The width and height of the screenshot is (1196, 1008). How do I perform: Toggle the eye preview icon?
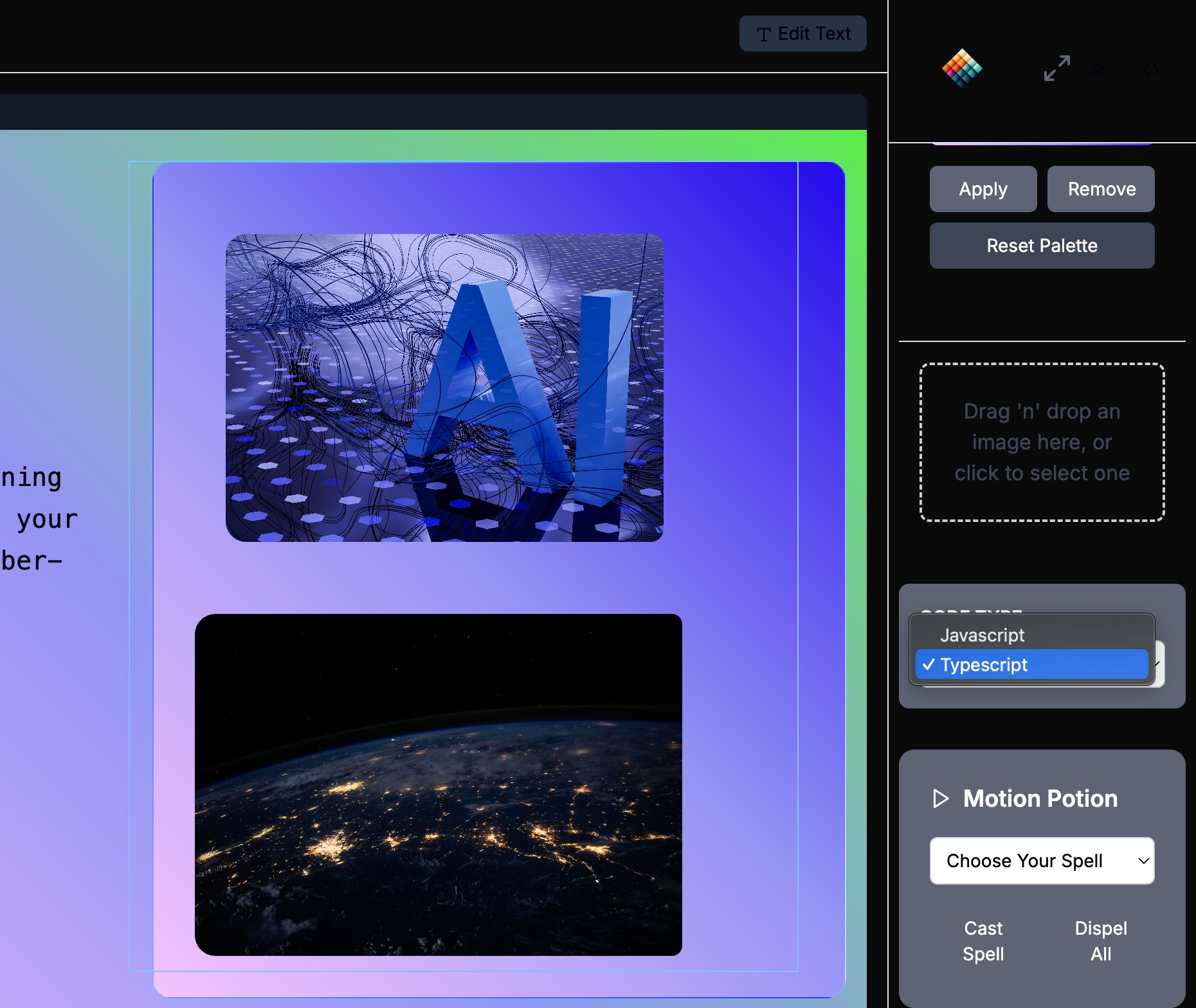(x=1098, y=69)
